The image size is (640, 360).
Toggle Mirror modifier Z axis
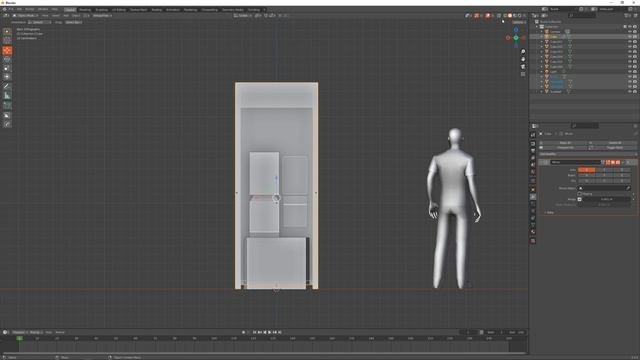621,170
